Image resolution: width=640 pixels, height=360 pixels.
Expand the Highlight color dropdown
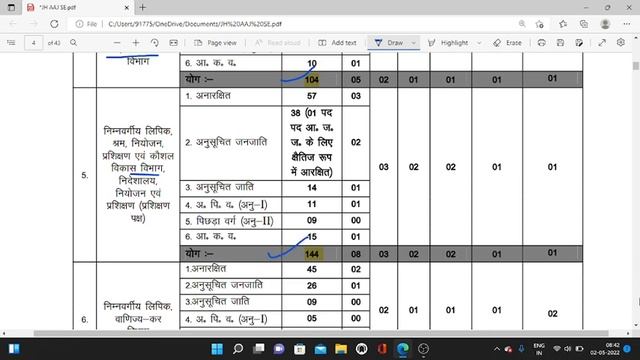tap(479, 42)
